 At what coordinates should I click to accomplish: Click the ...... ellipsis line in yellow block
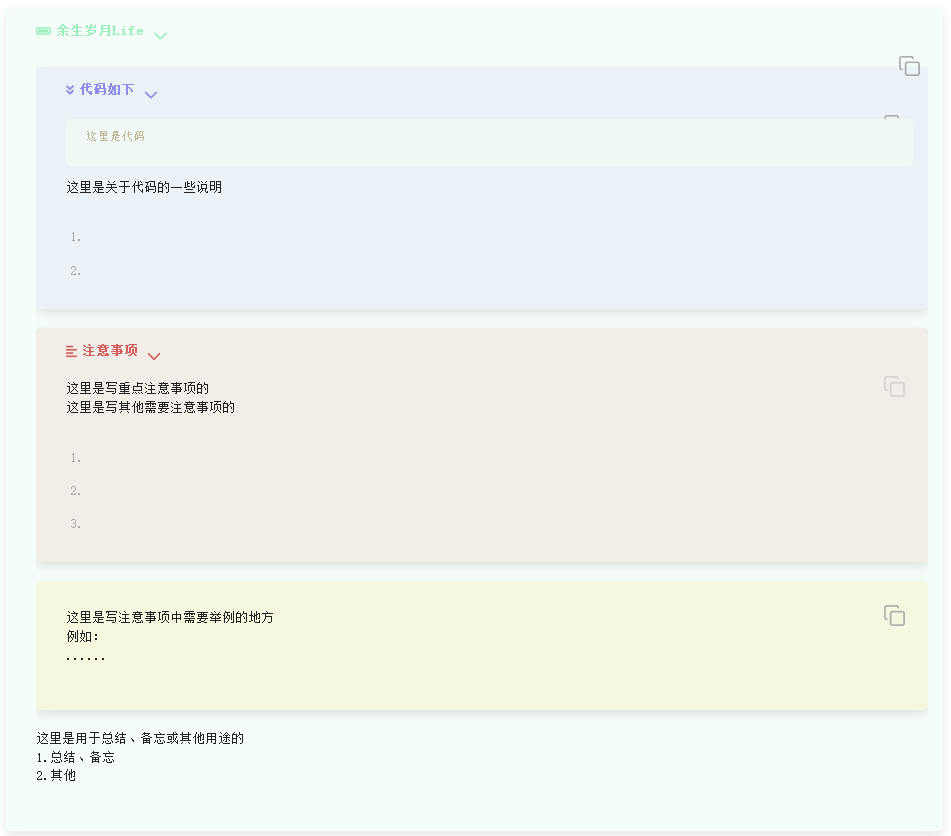(x=86, y=658)
